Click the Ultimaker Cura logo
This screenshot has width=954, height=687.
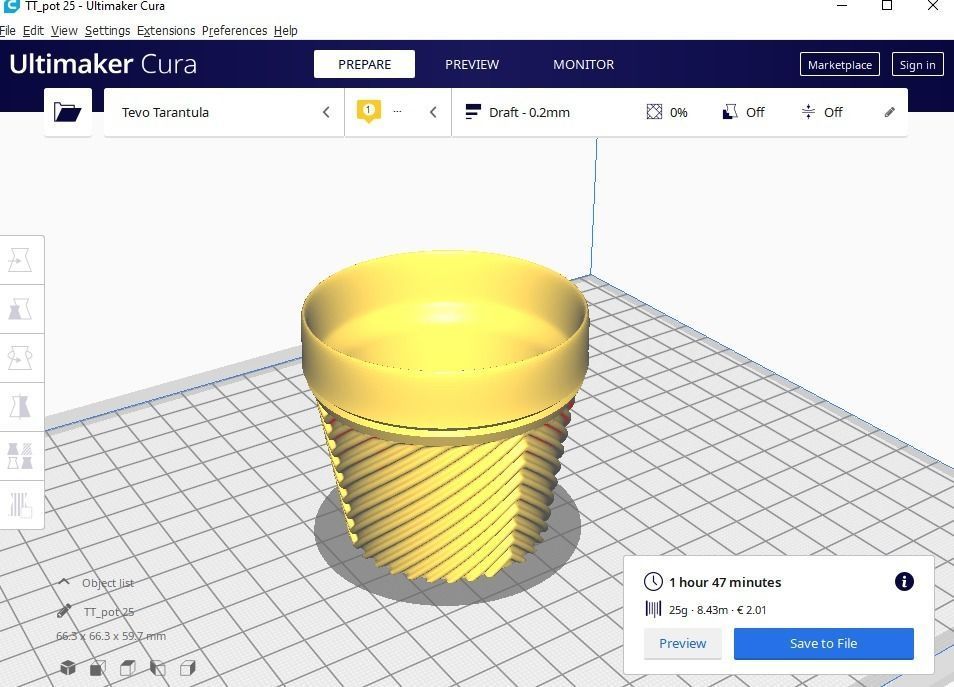pos(103,64)
